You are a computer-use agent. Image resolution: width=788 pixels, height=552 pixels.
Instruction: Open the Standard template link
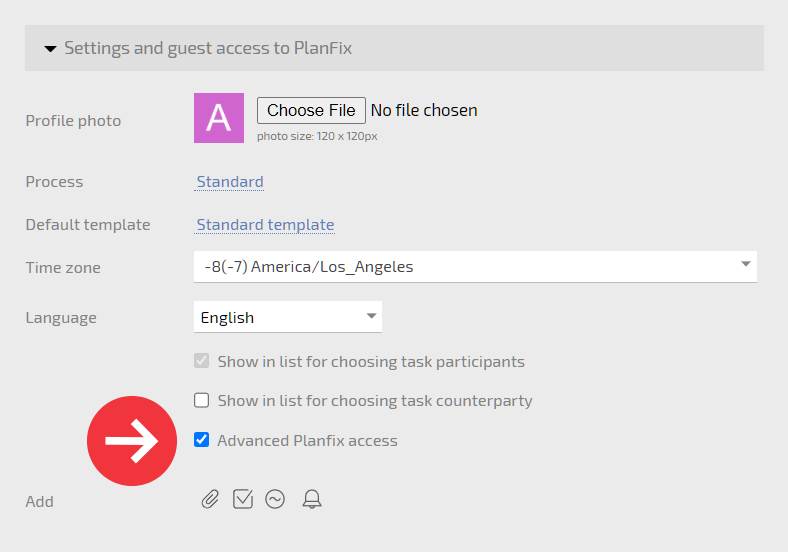[x=265, y=225]
